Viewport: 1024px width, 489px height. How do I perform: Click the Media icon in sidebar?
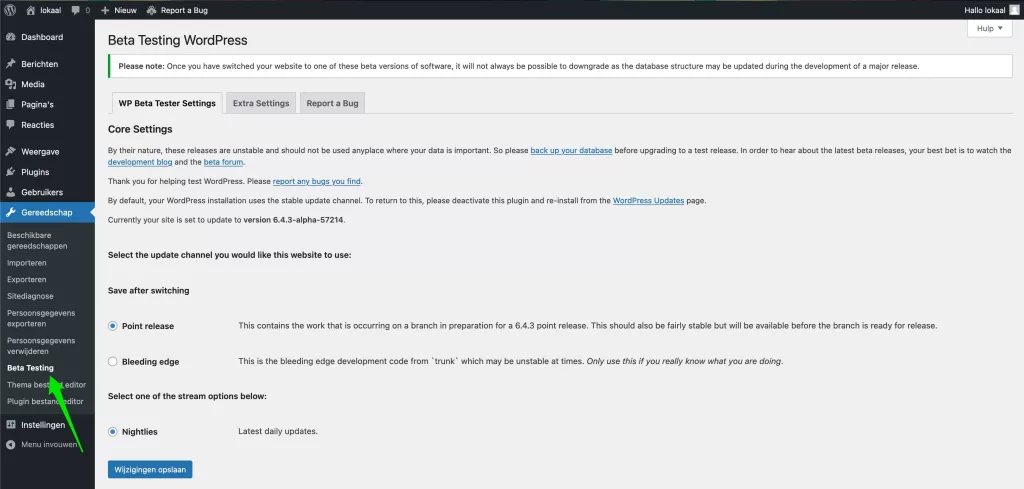[10, 84]
